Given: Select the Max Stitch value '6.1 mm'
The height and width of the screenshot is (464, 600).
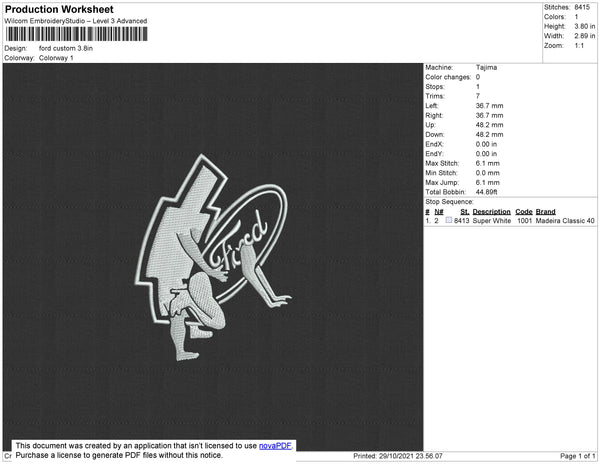Looking at the screenshot, I should point(488,163).
